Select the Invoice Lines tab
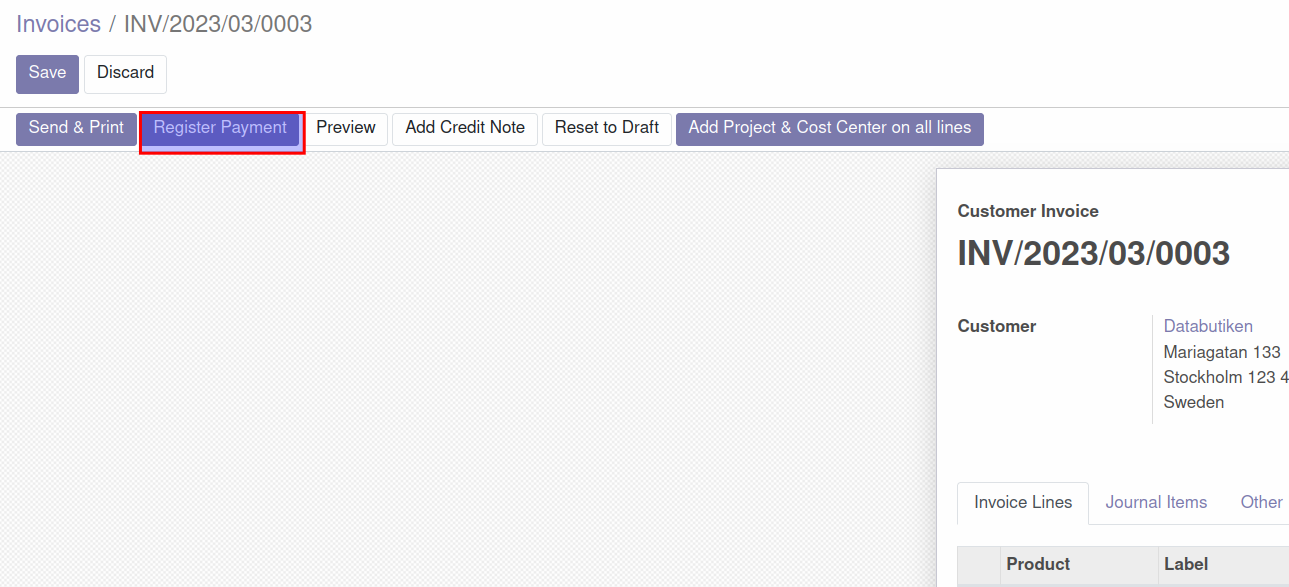This screenshot has width=1289, height=587. (1023, 503)
